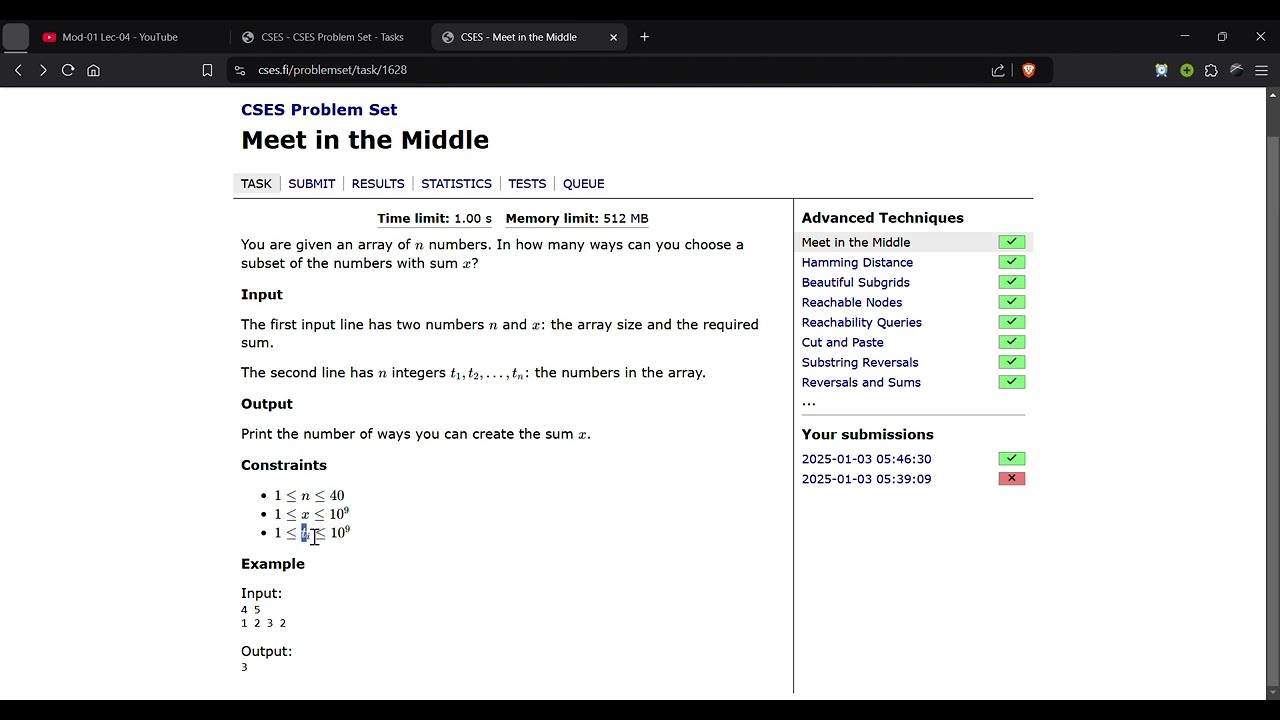This screenshot has width=1280, height=720.
Task: Click the workspace square at tab strip start
Action: click(15, 37)
